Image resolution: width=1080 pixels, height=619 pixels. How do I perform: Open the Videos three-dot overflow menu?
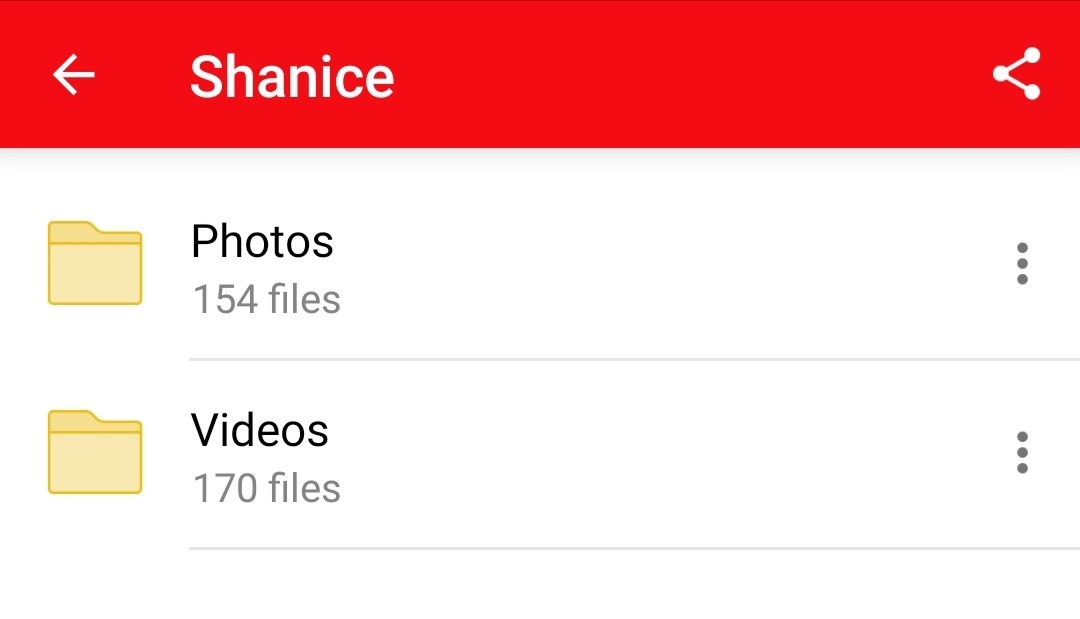(x=1021, y=453)
